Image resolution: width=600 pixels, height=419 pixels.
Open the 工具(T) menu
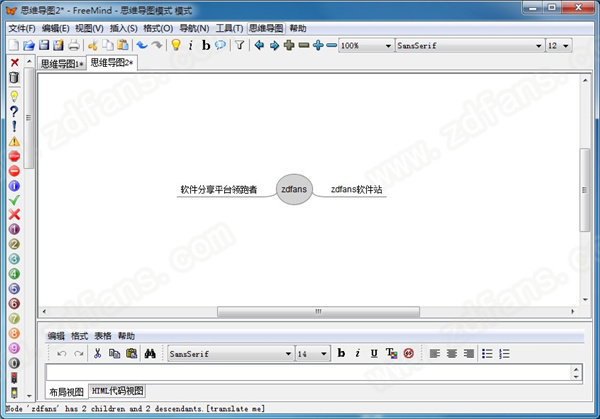(x=229, y=28)
